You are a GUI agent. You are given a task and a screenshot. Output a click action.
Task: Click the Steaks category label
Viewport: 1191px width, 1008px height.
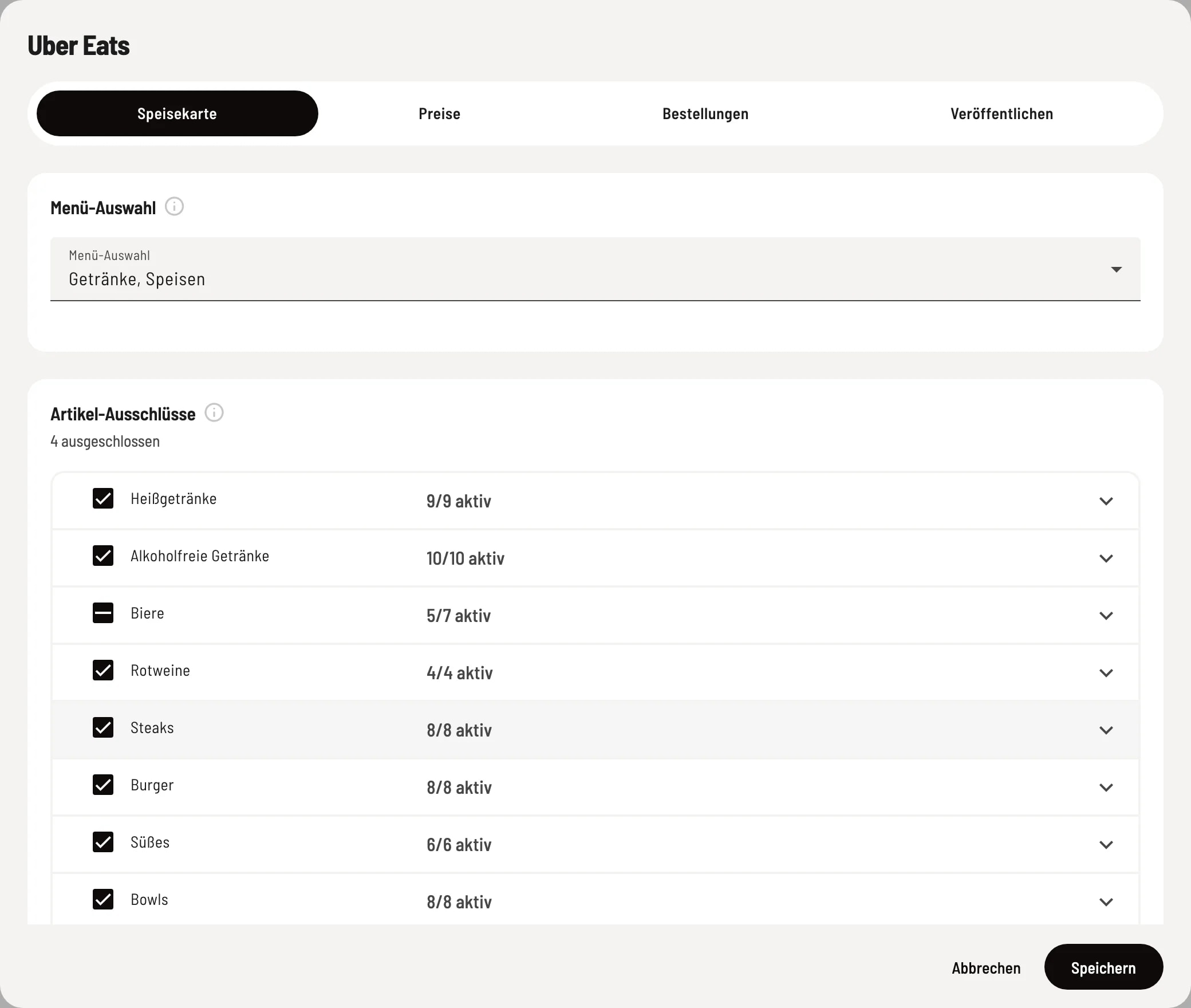[152, 727]
